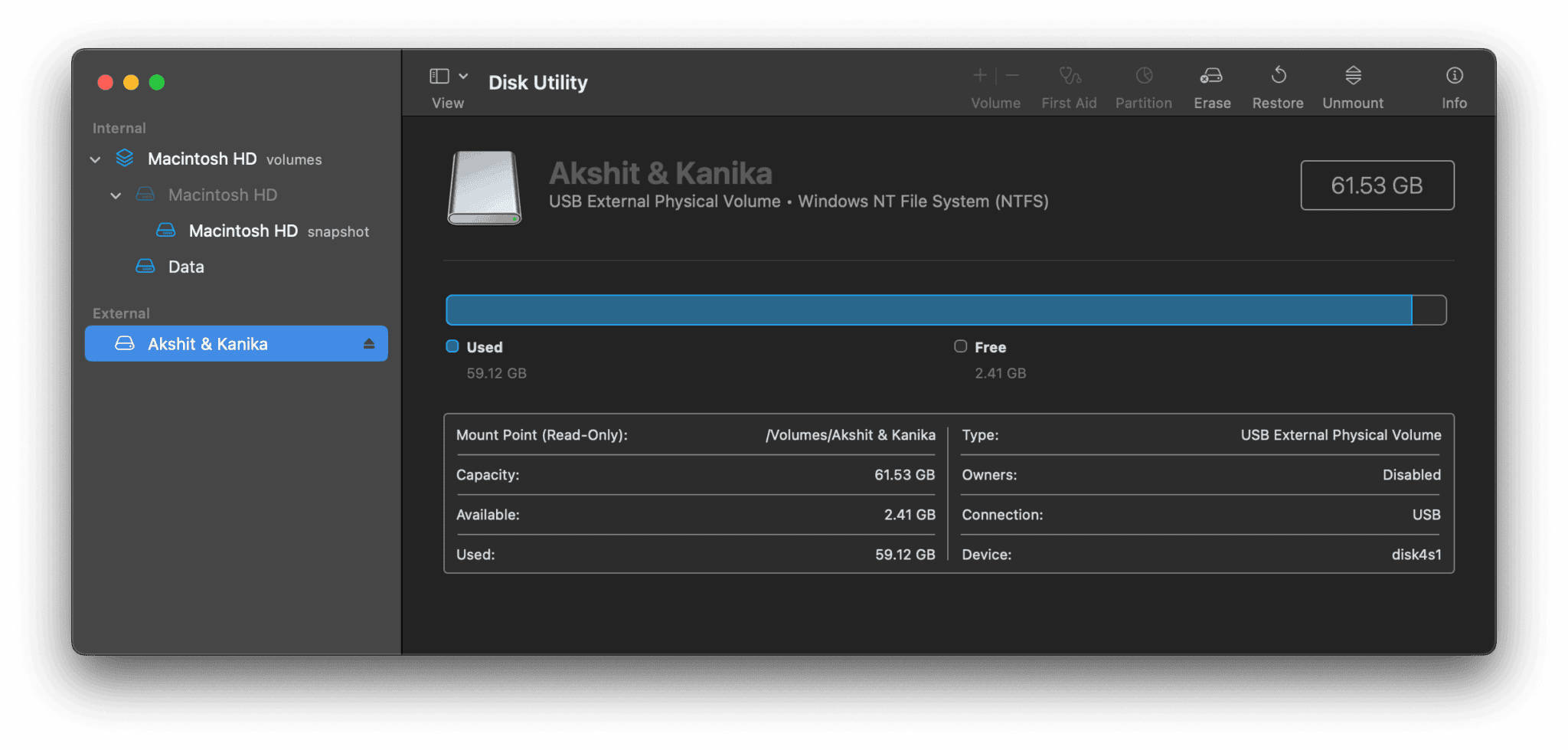Collapse the Macintosh HD volumes group

(x=96, y=159)
